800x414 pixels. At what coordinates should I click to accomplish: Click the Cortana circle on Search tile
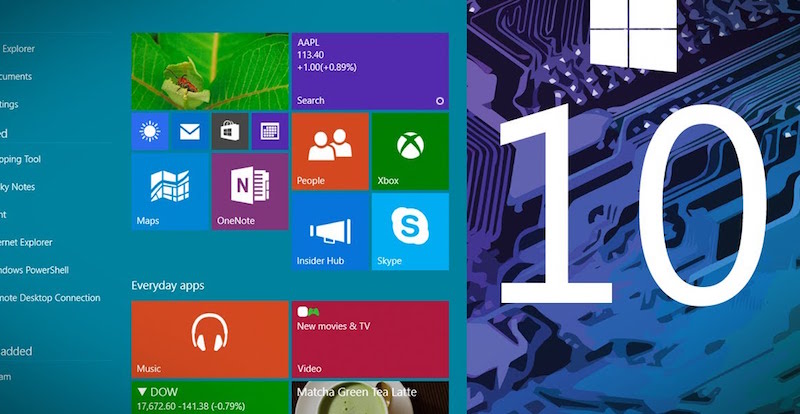pyautogui.click(x=440, y=101)
